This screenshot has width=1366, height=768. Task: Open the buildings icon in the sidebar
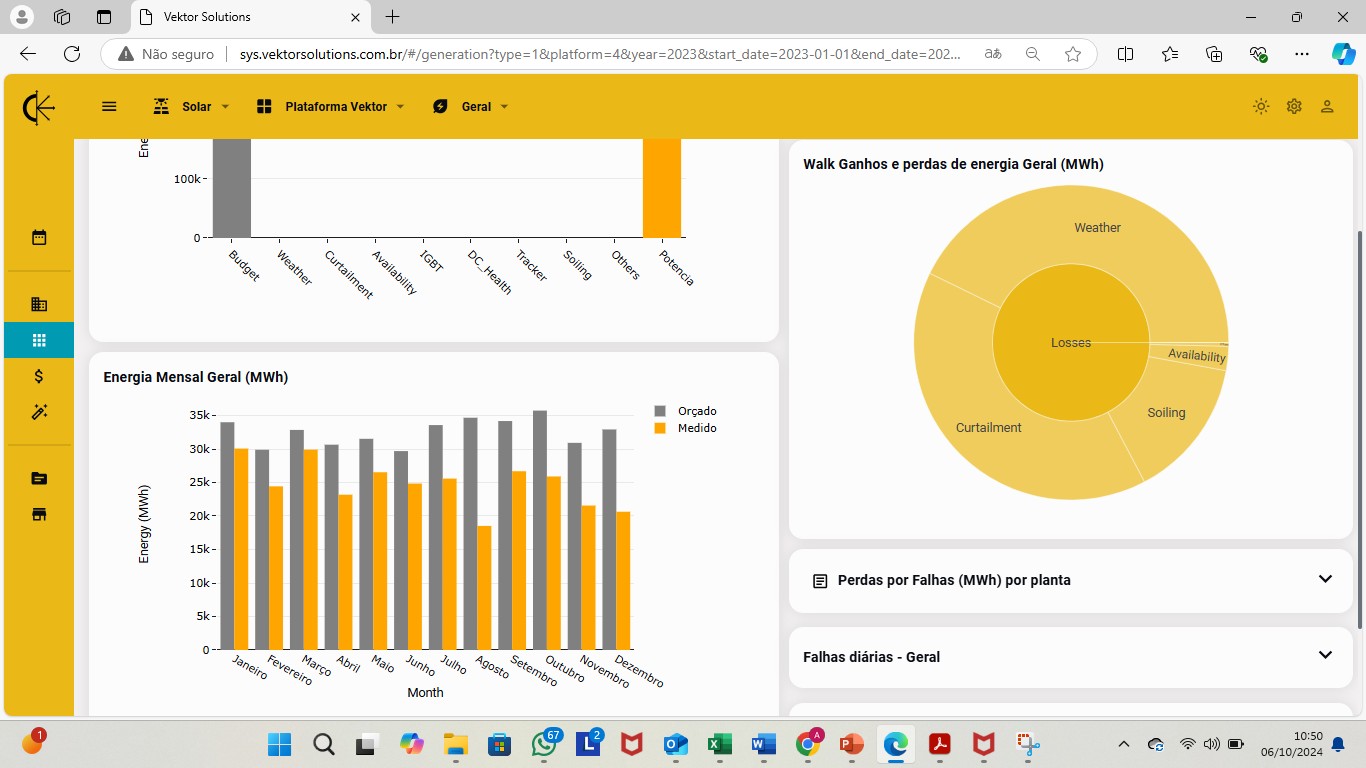[x=39, y=304]
